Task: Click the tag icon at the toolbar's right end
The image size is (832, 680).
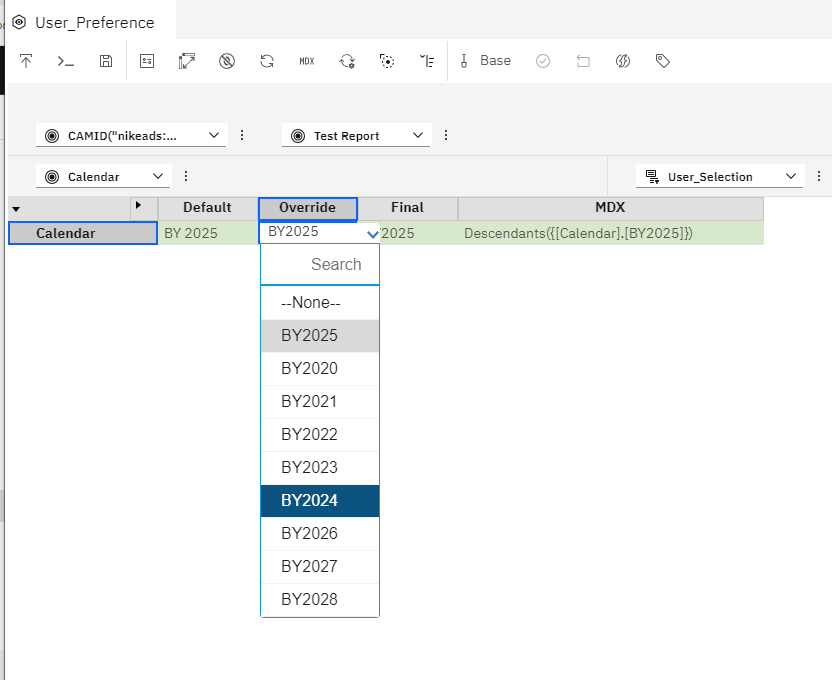Action: click(662, 61)
